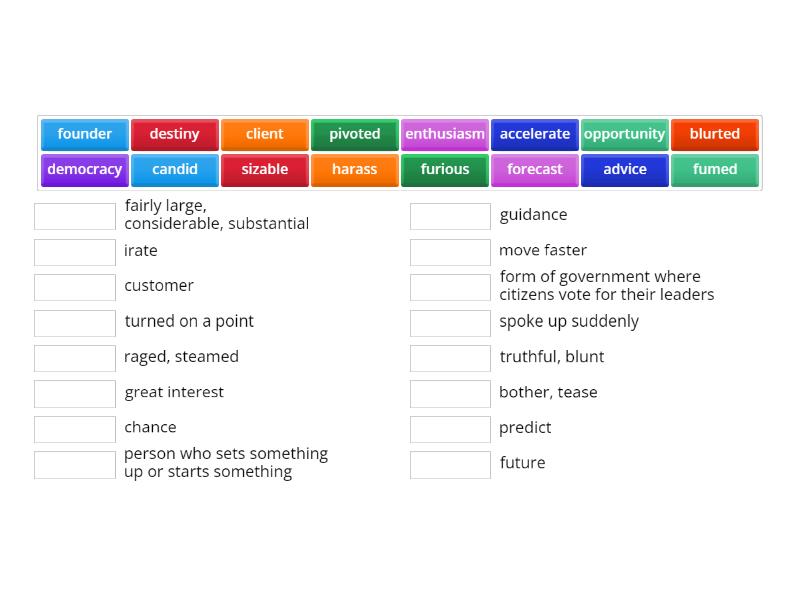Select the empty slot beside "truthful, blunt"

click(450, 358)
